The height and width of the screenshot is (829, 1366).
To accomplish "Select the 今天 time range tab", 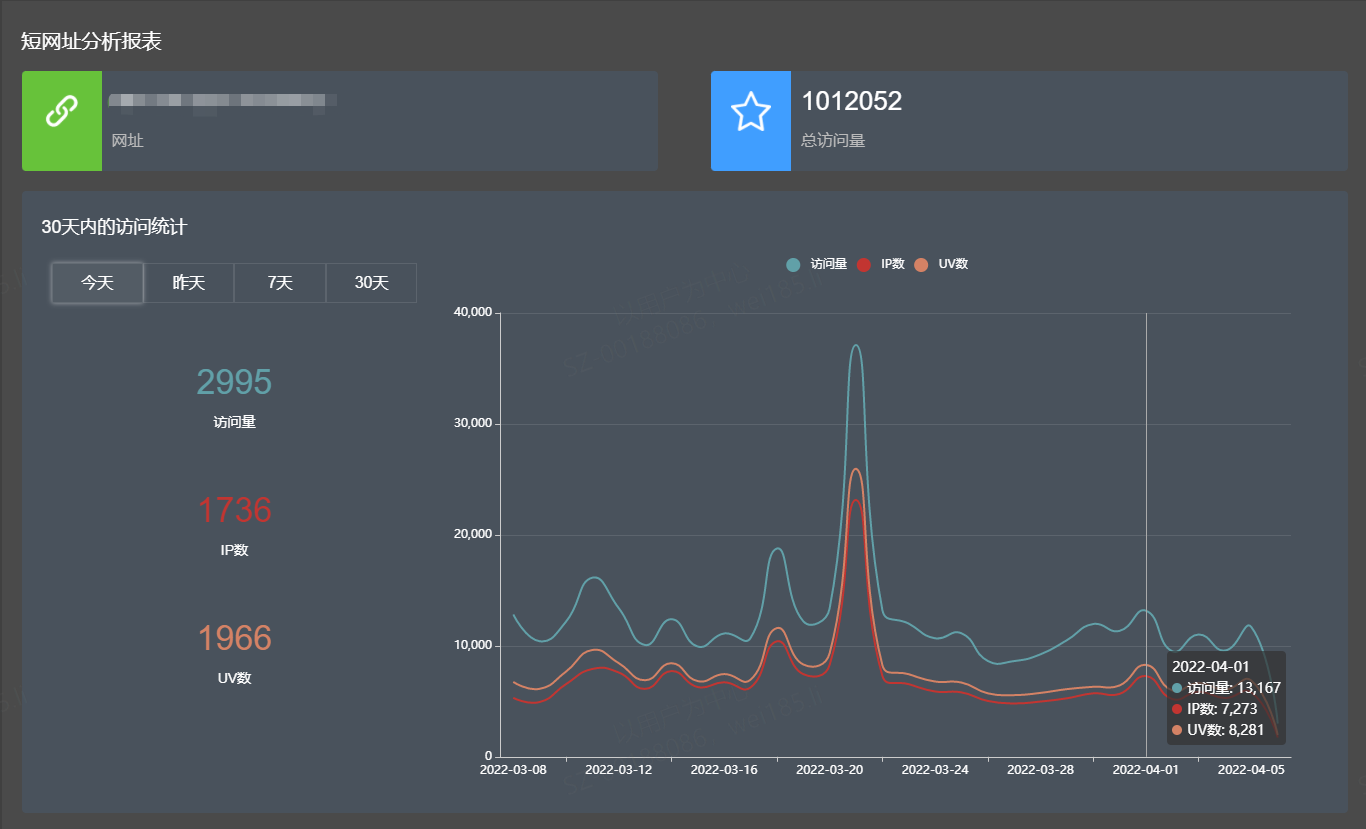I will 97,283.
